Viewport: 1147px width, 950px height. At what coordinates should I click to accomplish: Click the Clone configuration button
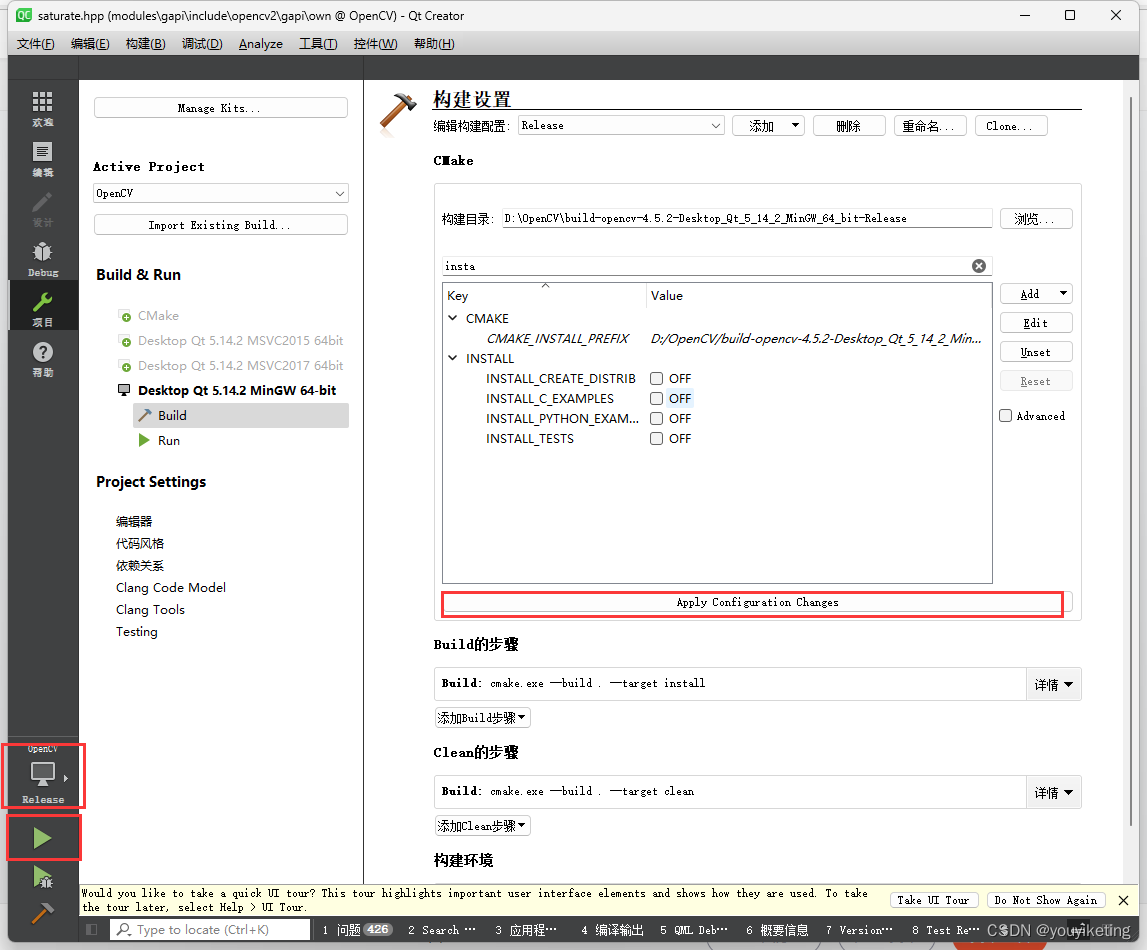click(1011, 126)
